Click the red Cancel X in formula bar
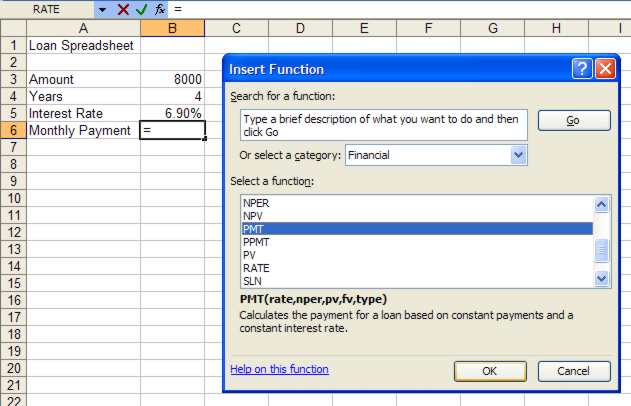Image resolution: width=631 pixels, height=406 pixels. [x=123, y=9]
